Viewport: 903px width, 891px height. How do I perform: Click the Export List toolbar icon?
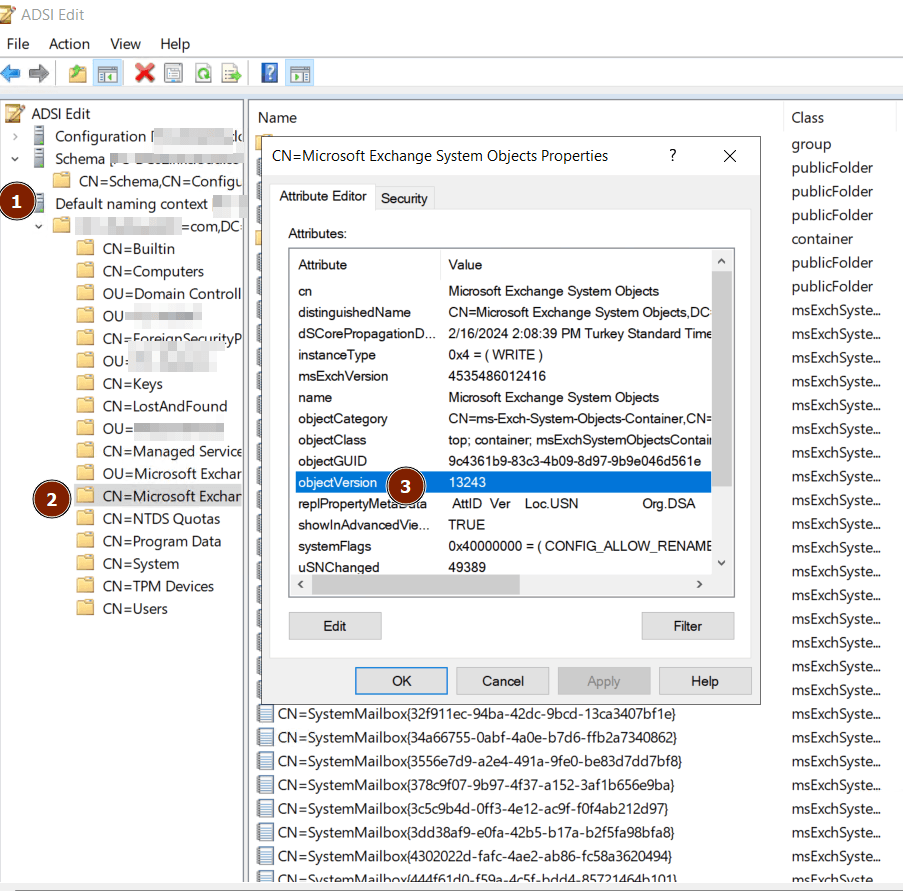click(232, 73)
